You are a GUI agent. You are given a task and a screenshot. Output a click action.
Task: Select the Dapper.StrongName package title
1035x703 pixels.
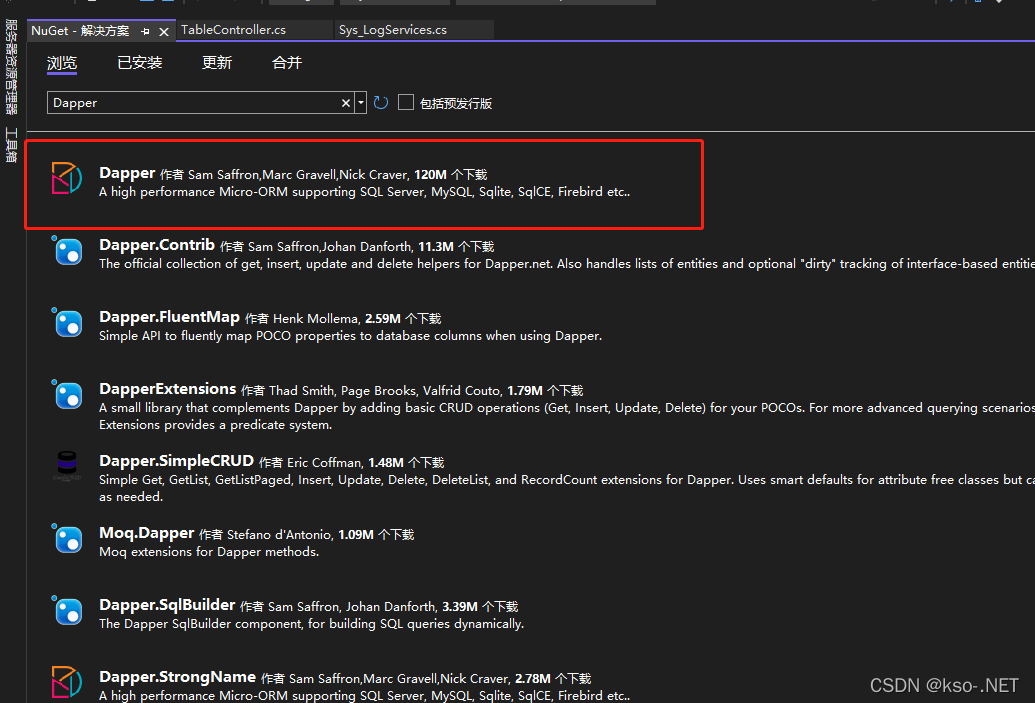(178, 677)
